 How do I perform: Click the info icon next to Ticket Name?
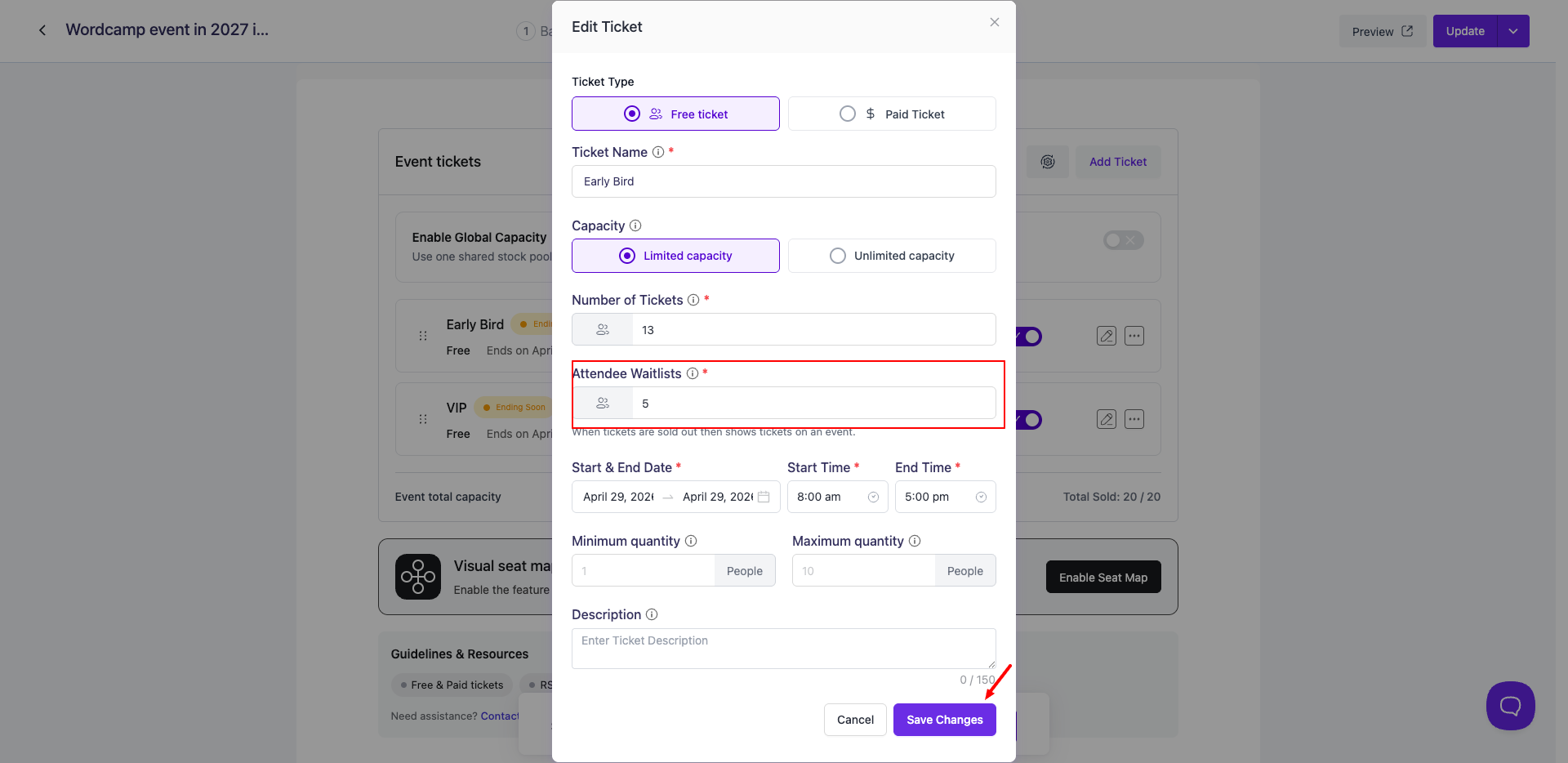pyautogui.click(x=658, y=152)
